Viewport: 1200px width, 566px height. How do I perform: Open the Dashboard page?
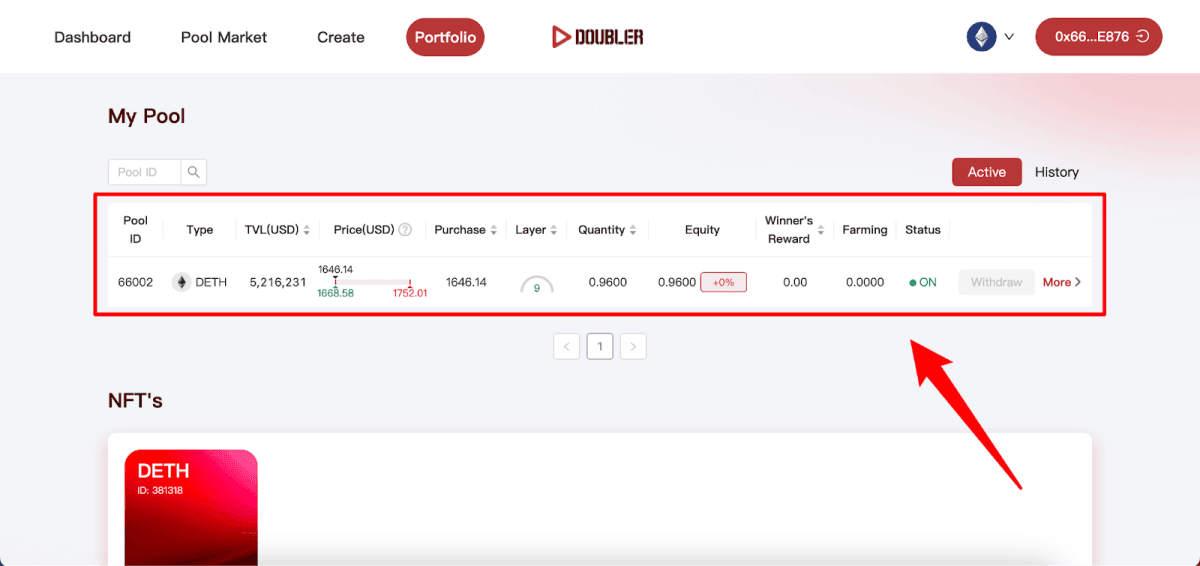(x=92, y=37)
